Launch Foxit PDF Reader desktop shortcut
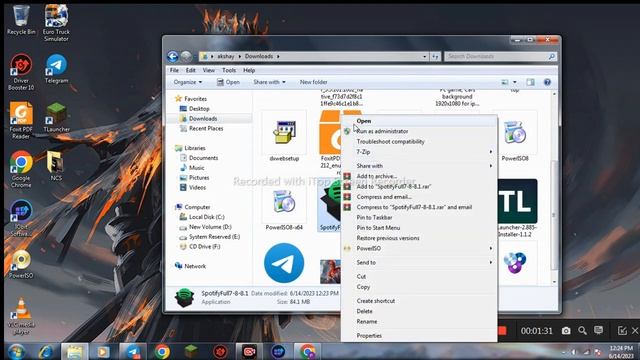The width and height of the screenshot is (640, 360). pyautogui.click(x=21, y=120)
